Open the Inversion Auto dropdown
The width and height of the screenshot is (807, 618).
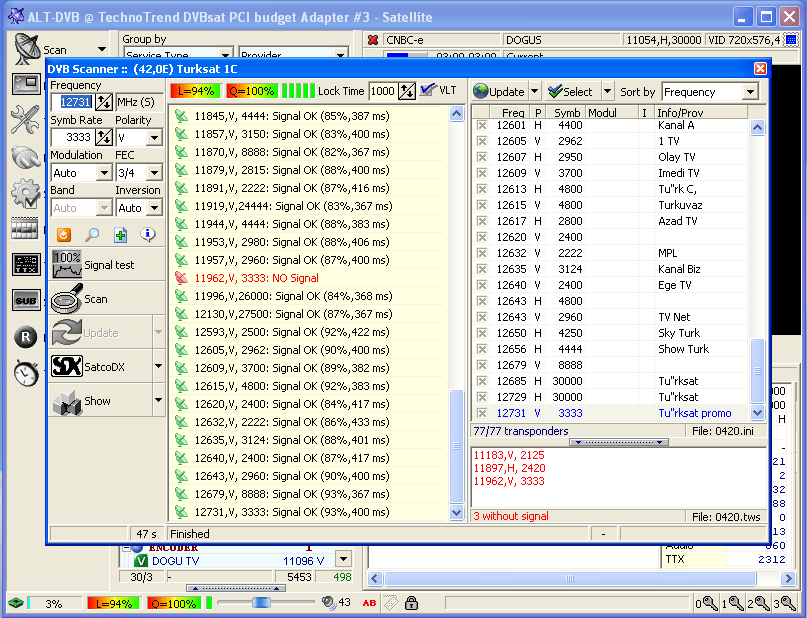coord(154,207)
